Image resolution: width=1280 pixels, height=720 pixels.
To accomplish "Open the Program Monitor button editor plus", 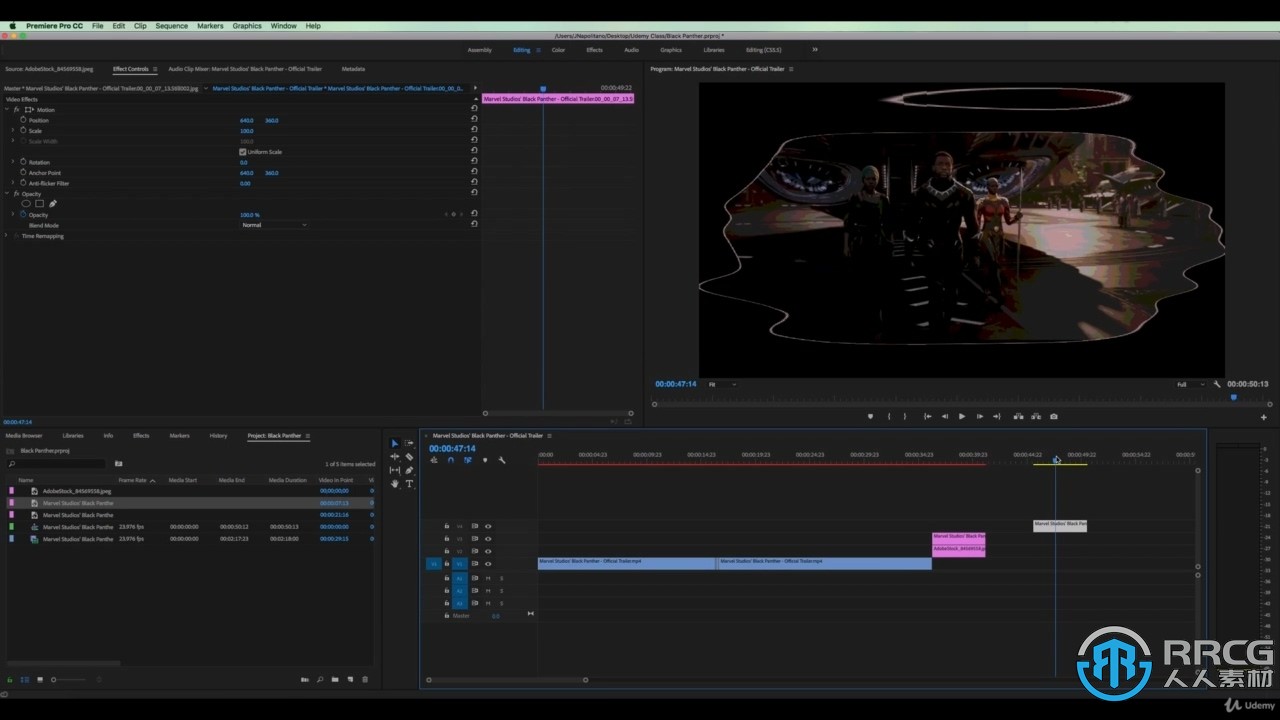I will point(1264,417).
